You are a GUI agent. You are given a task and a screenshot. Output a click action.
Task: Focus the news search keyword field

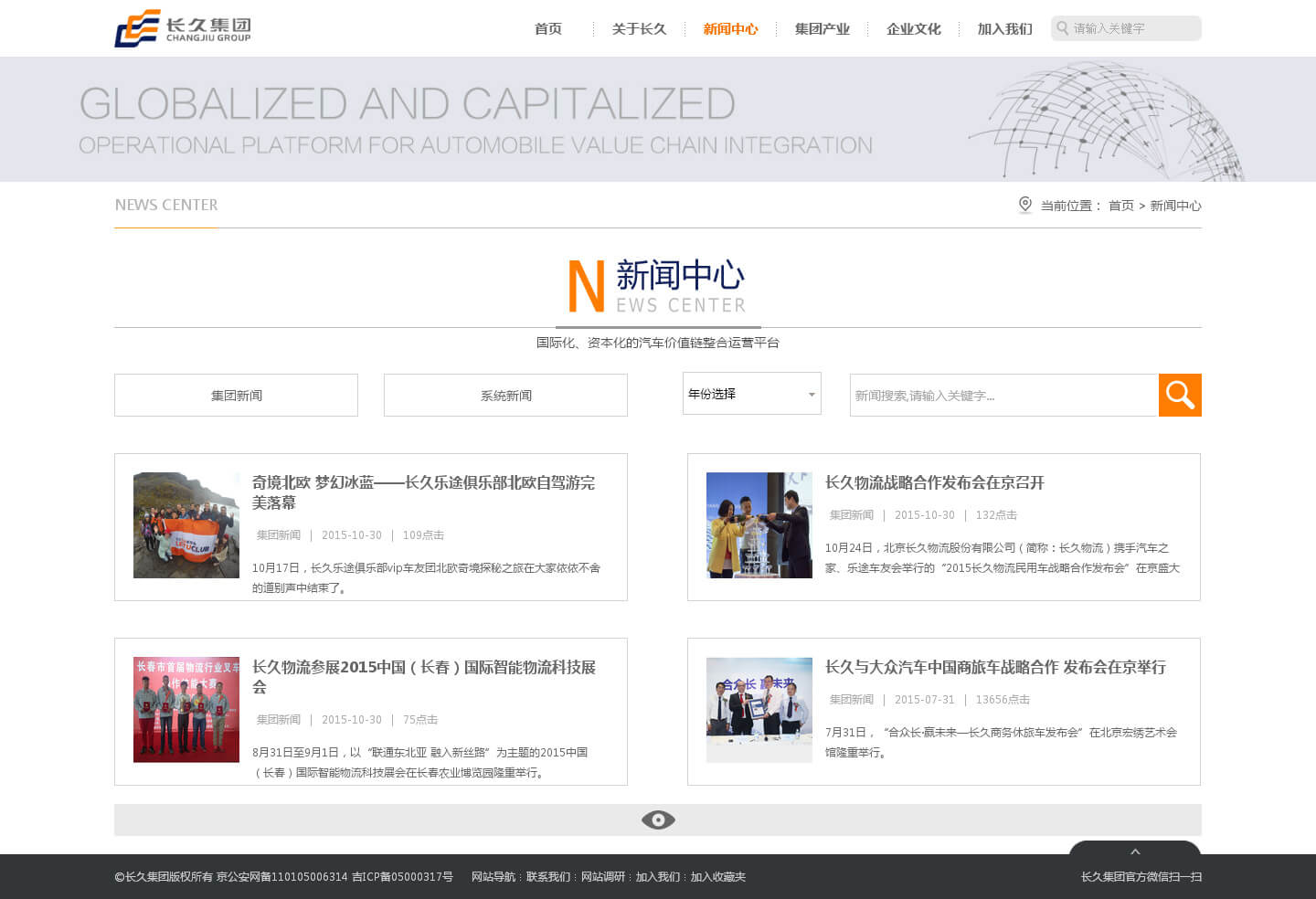click(1004, 395)
